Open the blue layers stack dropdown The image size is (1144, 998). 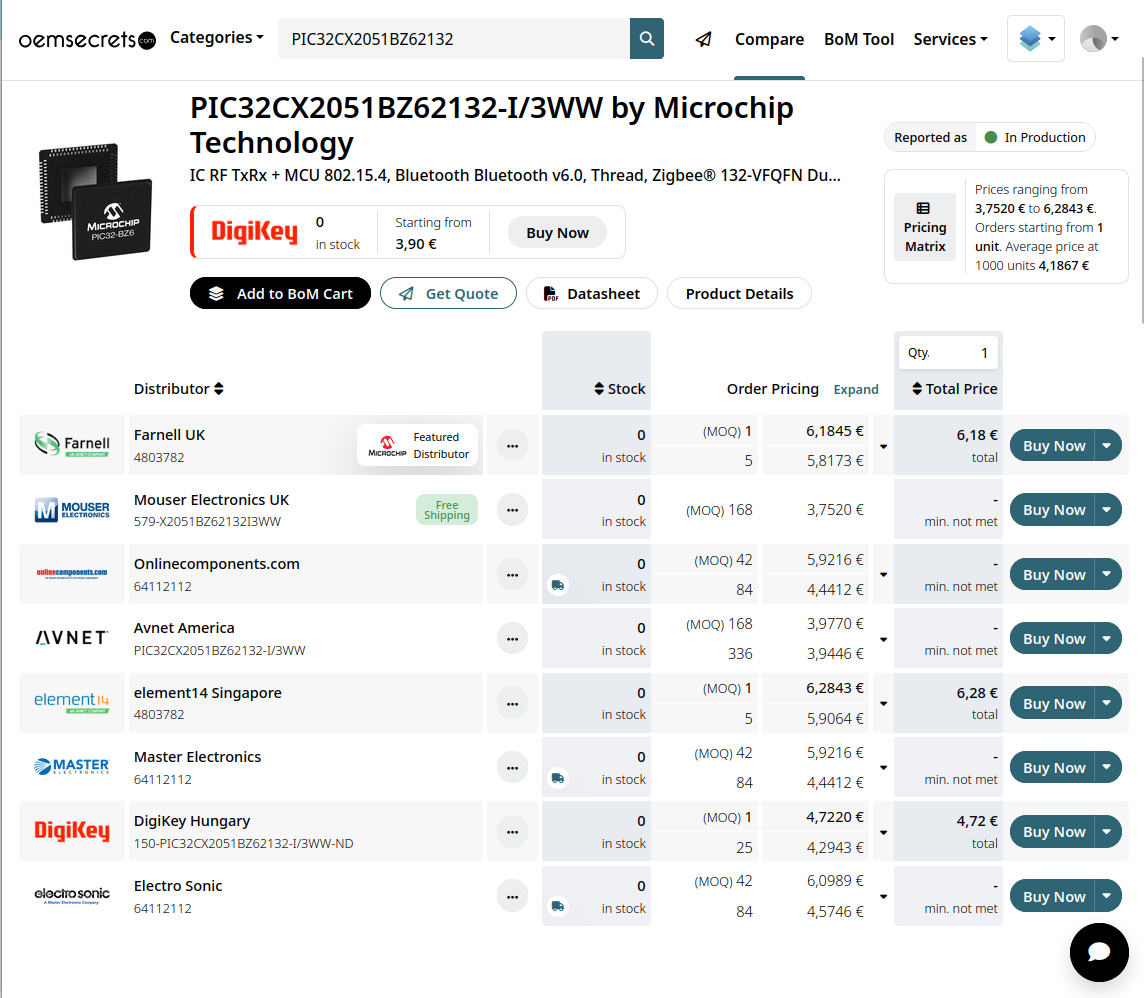tap(1036, 39)
